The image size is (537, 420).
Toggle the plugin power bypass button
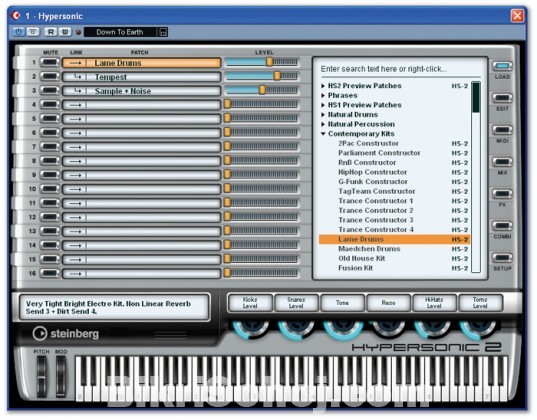coord(18,32)
